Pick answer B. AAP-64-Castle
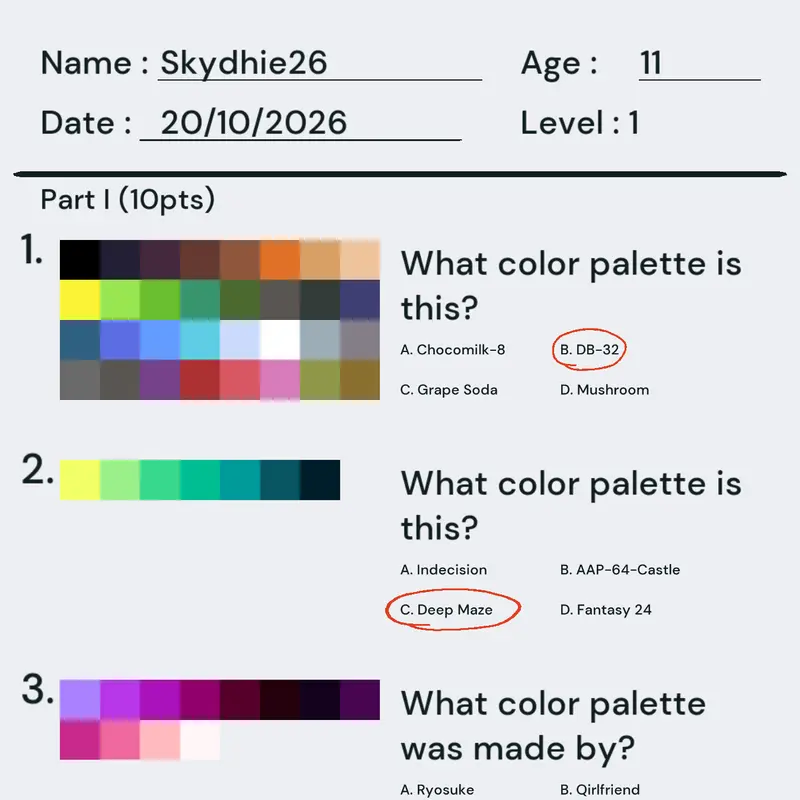The height and width of the screenshot is (800, 800). click(x=620, y=569)
